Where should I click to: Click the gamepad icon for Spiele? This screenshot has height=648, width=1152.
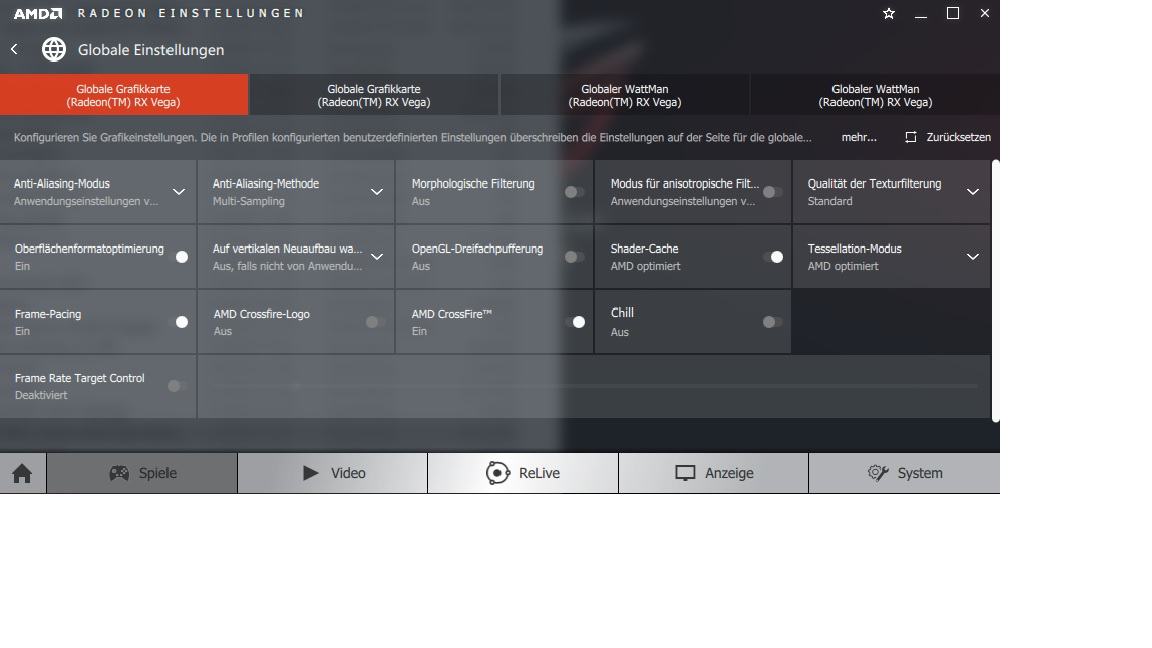[x=119, y=473]
